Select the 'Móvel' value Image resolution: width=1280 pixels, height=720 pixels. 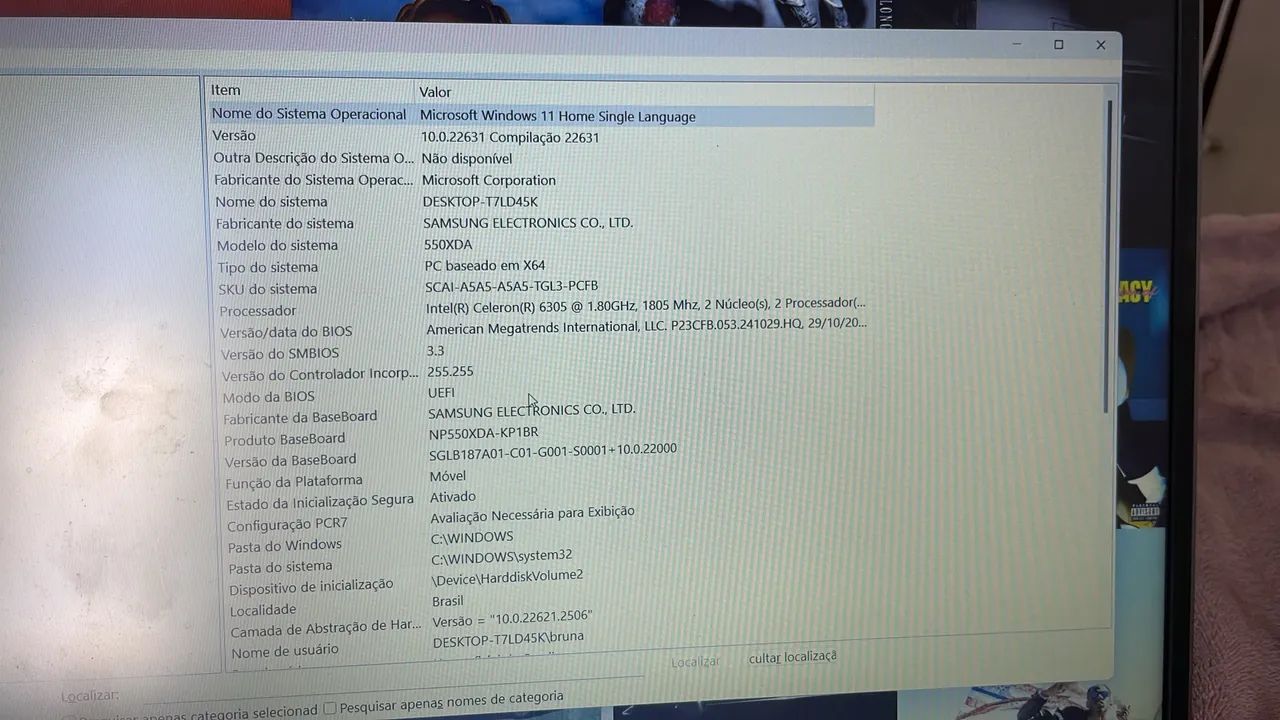coord(448,476)
